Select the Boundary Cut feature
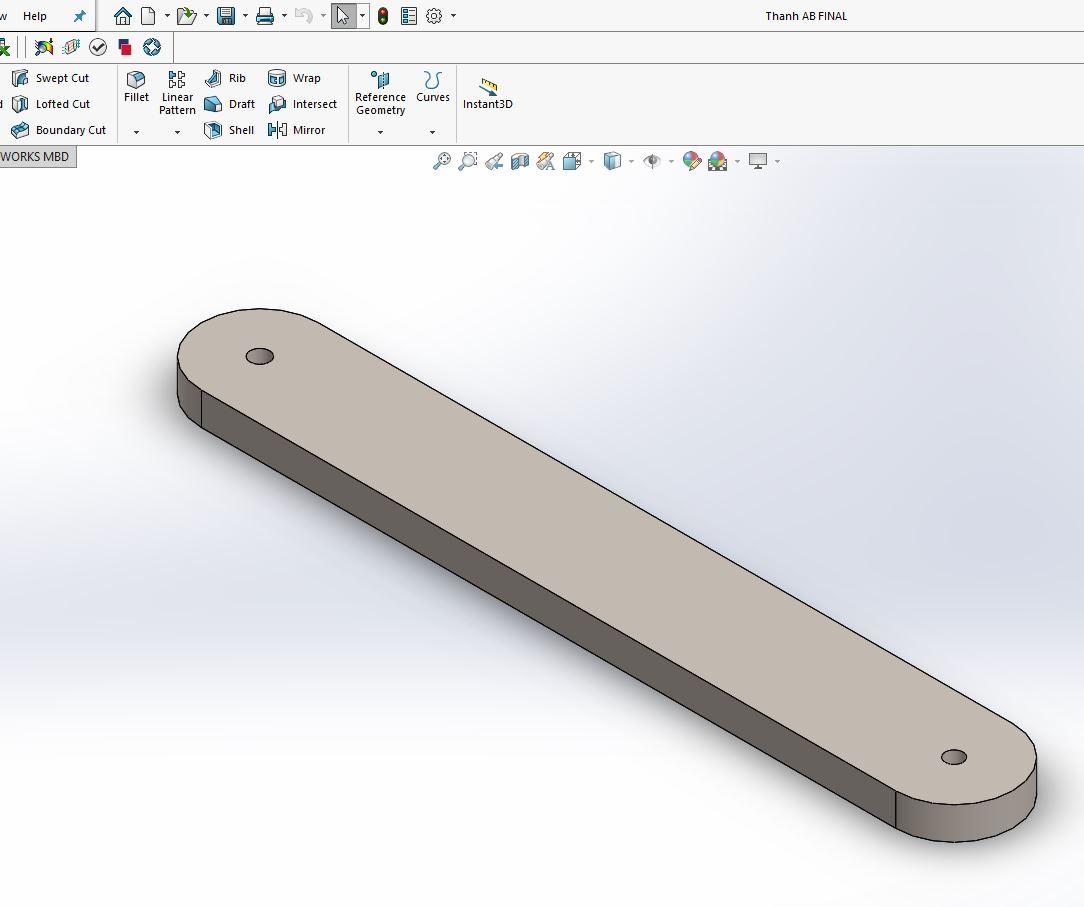The width and height of the screenshot is (1084, 907). click(x=59, y=130)
